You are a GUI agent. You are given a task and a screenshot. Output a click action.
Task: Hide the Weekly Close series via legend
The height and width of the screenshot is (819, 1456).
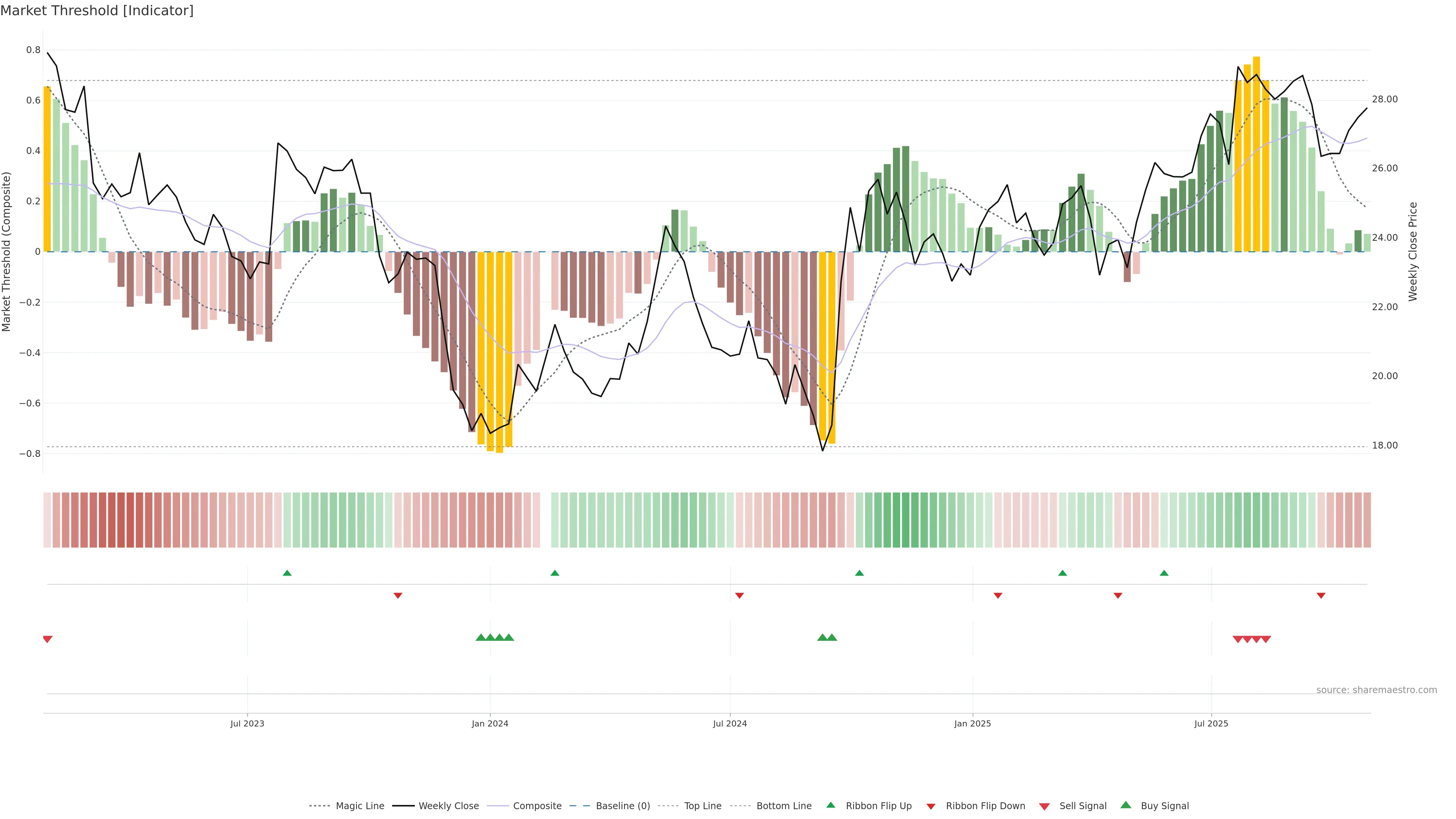coord(448,806)
